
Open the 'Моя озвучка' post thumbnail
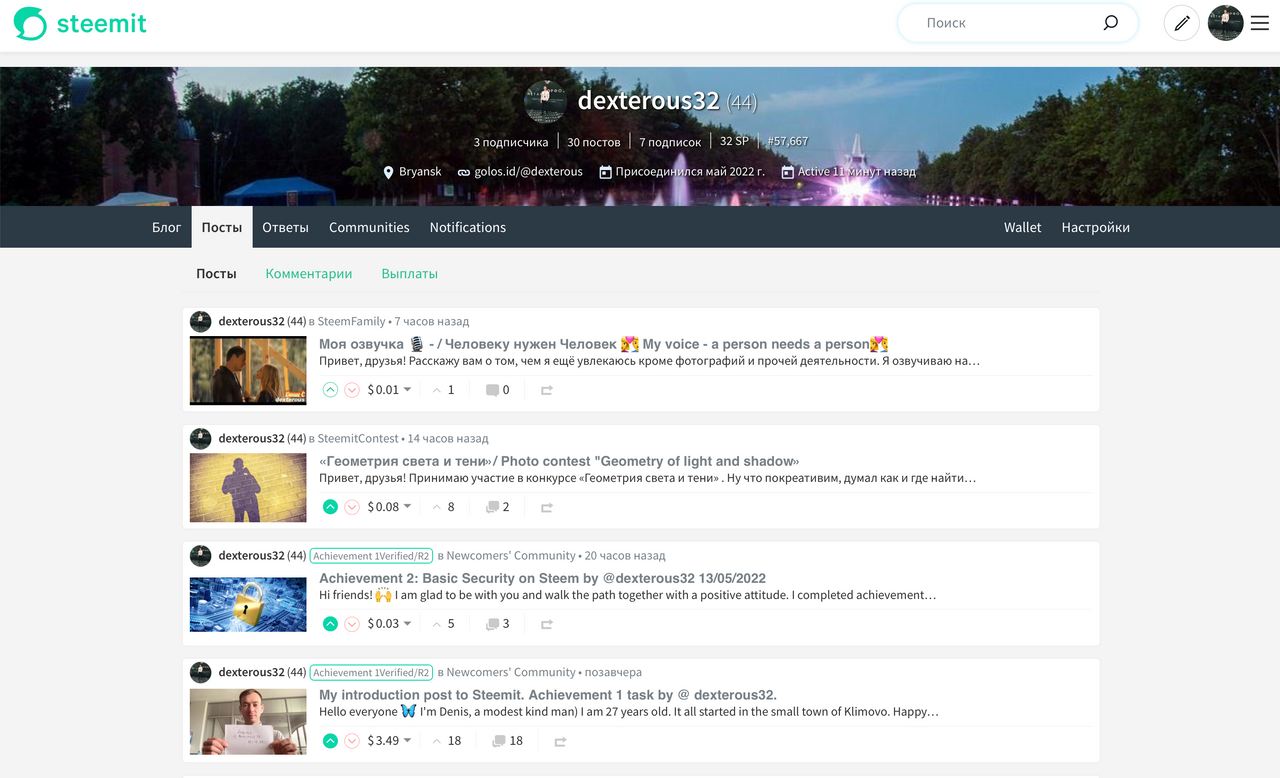point(248,370)
